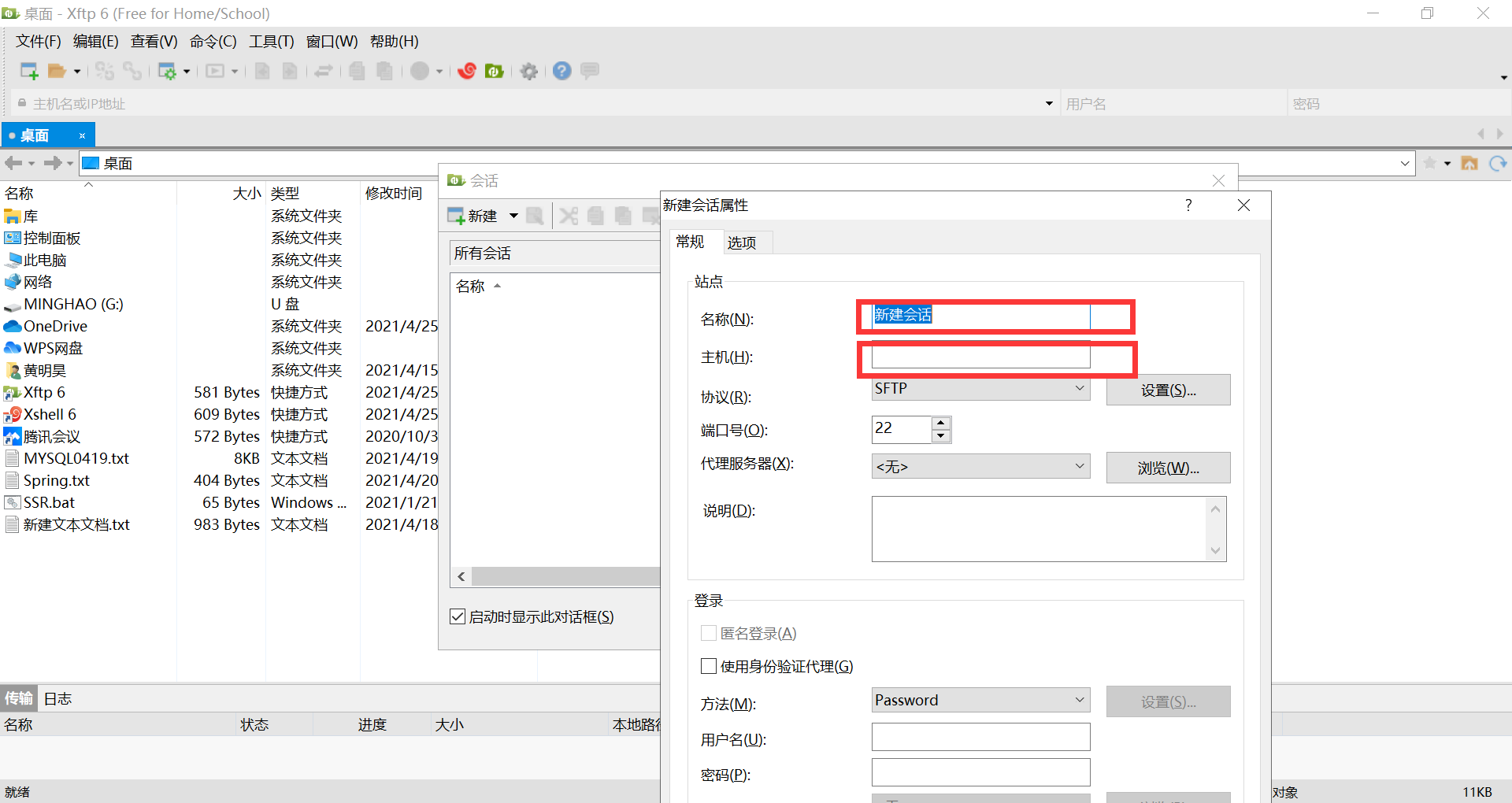Open the 查看(V) menu

point(154,41)
